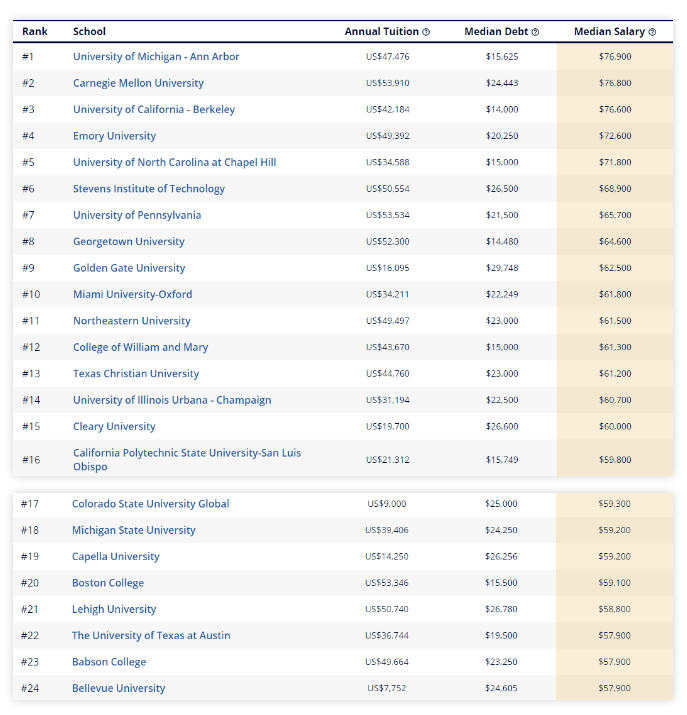The image size is (687, 715).
Task: Click tuition value US$50,740
Action: [x=387, y=610]
